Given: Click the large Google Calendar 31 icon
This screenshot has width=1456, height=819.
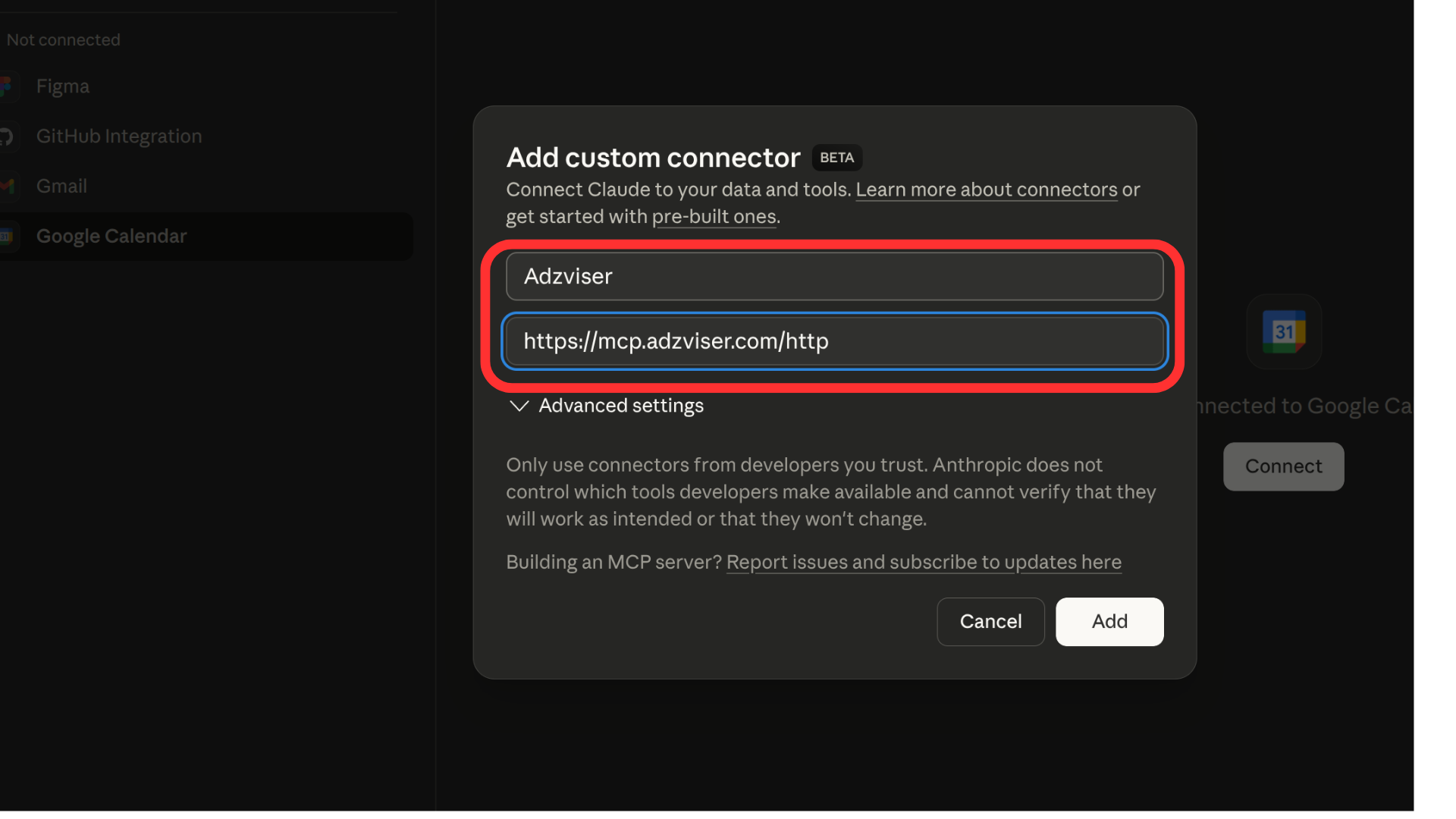Looking at the screenshot, I should point(1283,331).
